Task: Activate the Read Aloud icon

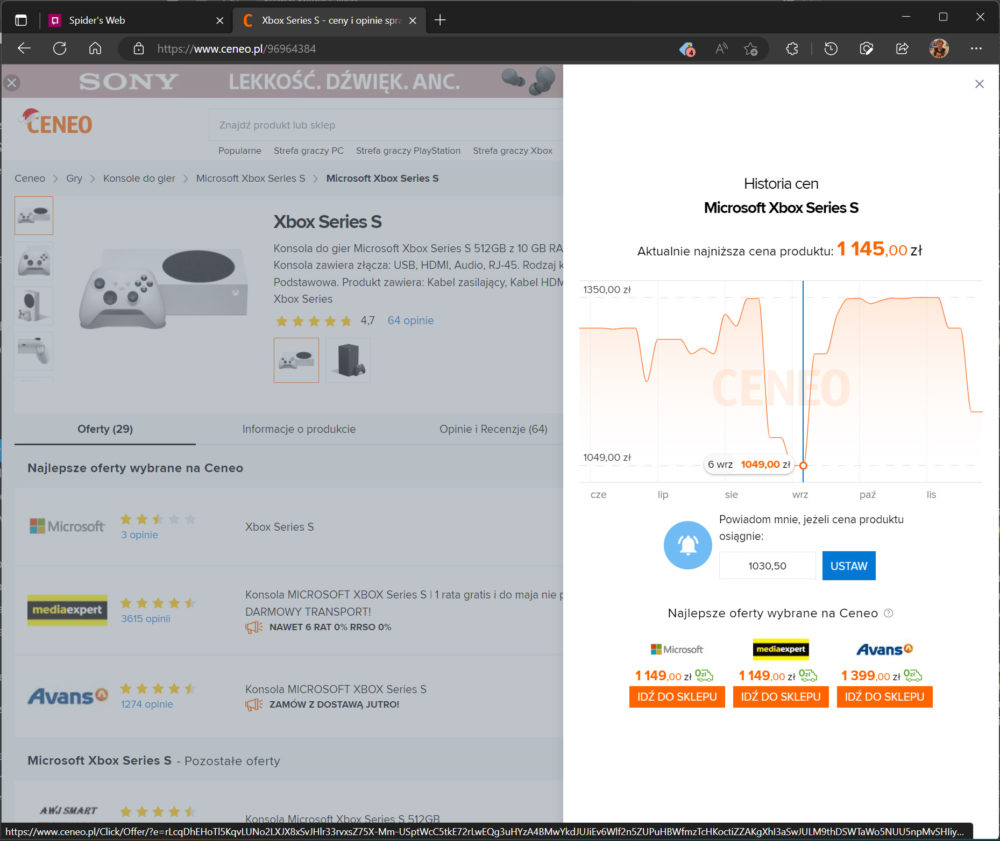Action: point(721,48)
